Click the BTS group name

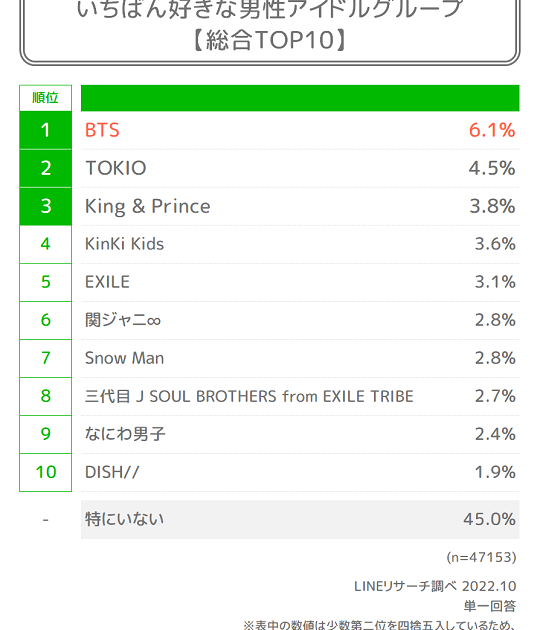[x=102, y=130]
